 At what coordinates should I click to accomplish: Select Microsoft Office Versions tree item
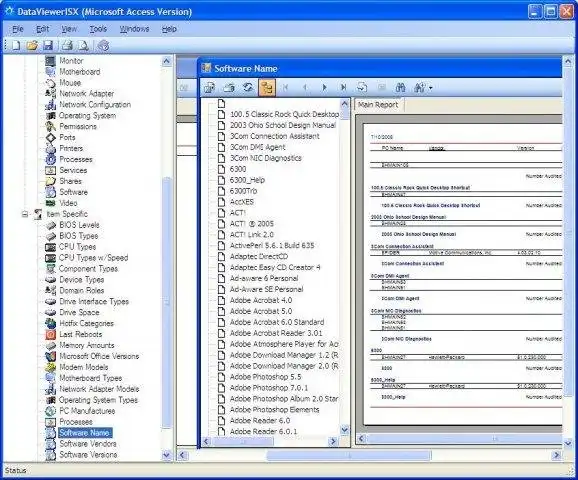click(99, 356)
